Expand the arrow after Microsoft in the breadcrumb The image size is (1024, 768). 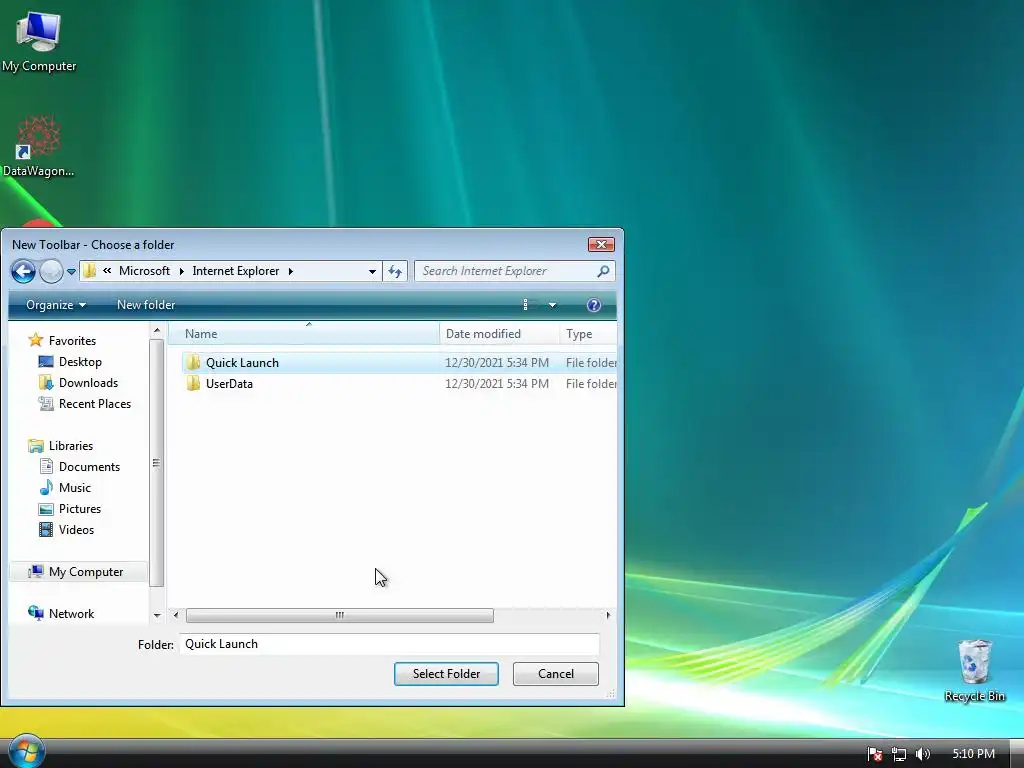coord(182,271)
